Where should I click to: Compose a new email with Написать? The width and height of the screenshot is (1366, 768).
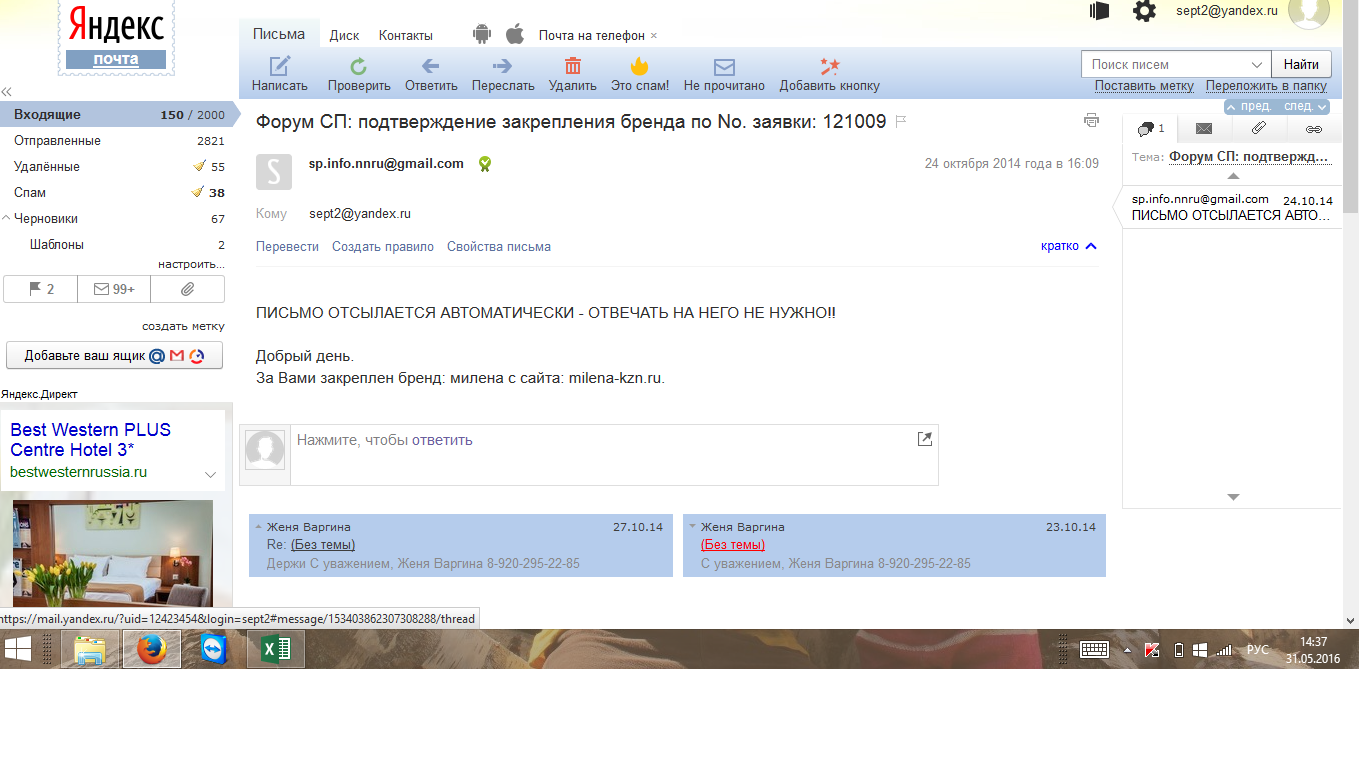279,75
